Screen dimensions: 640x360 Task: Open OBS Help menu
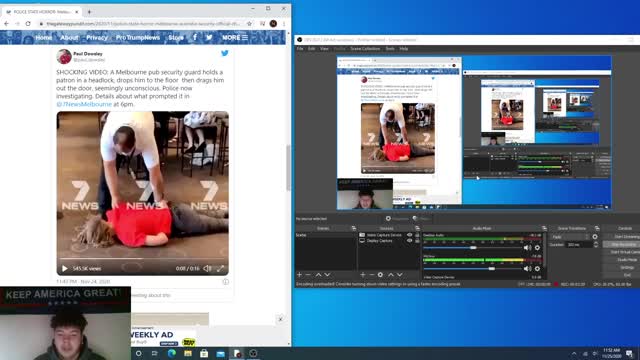[x=404, y=49]
